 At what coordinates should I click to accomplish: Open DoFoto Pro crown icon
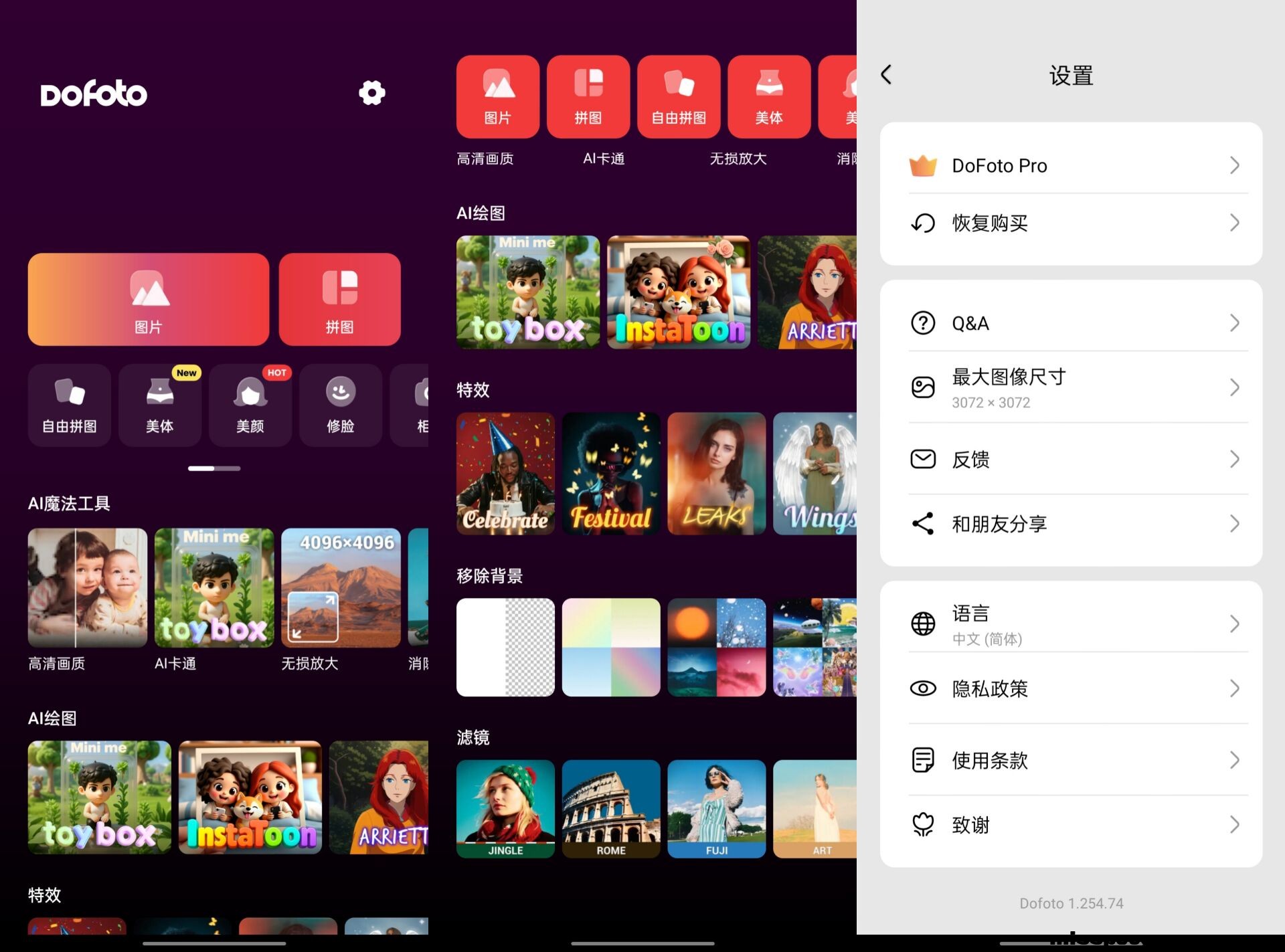click(x=923, y=165)
